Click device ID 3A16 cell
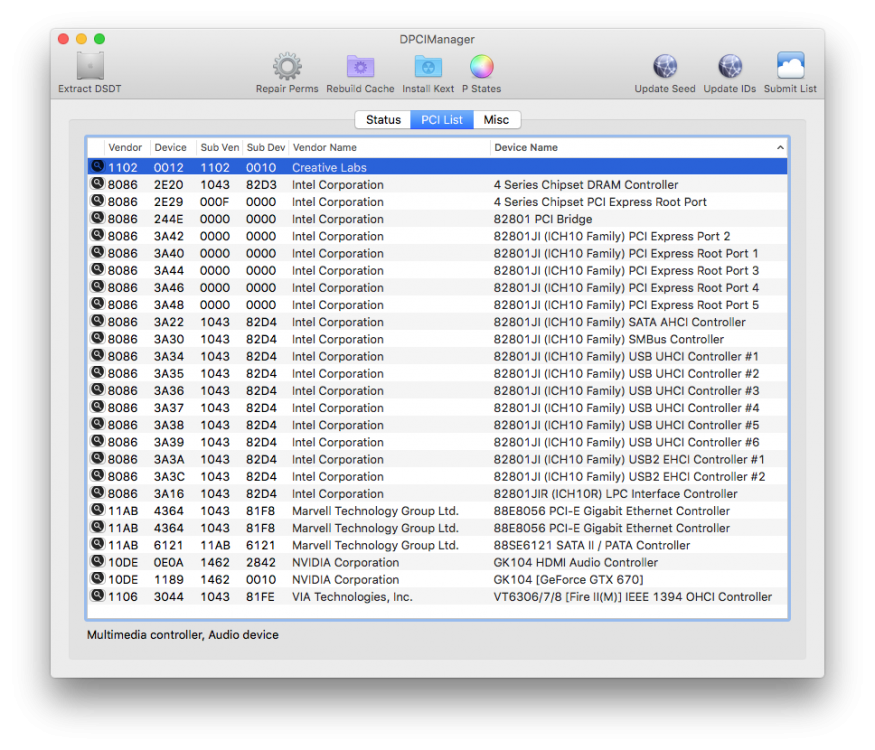The image size is (875, 750). coord(169,494)
